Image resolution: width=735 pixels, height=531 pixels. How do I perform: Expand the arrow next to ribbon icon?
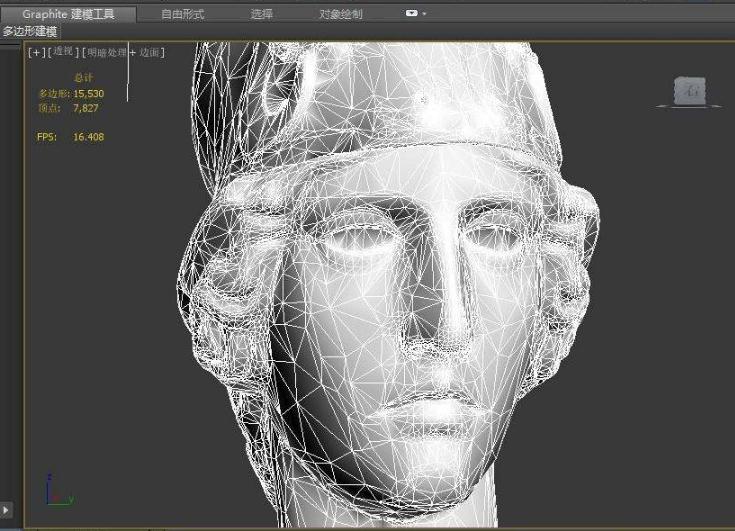coord(425,14)
